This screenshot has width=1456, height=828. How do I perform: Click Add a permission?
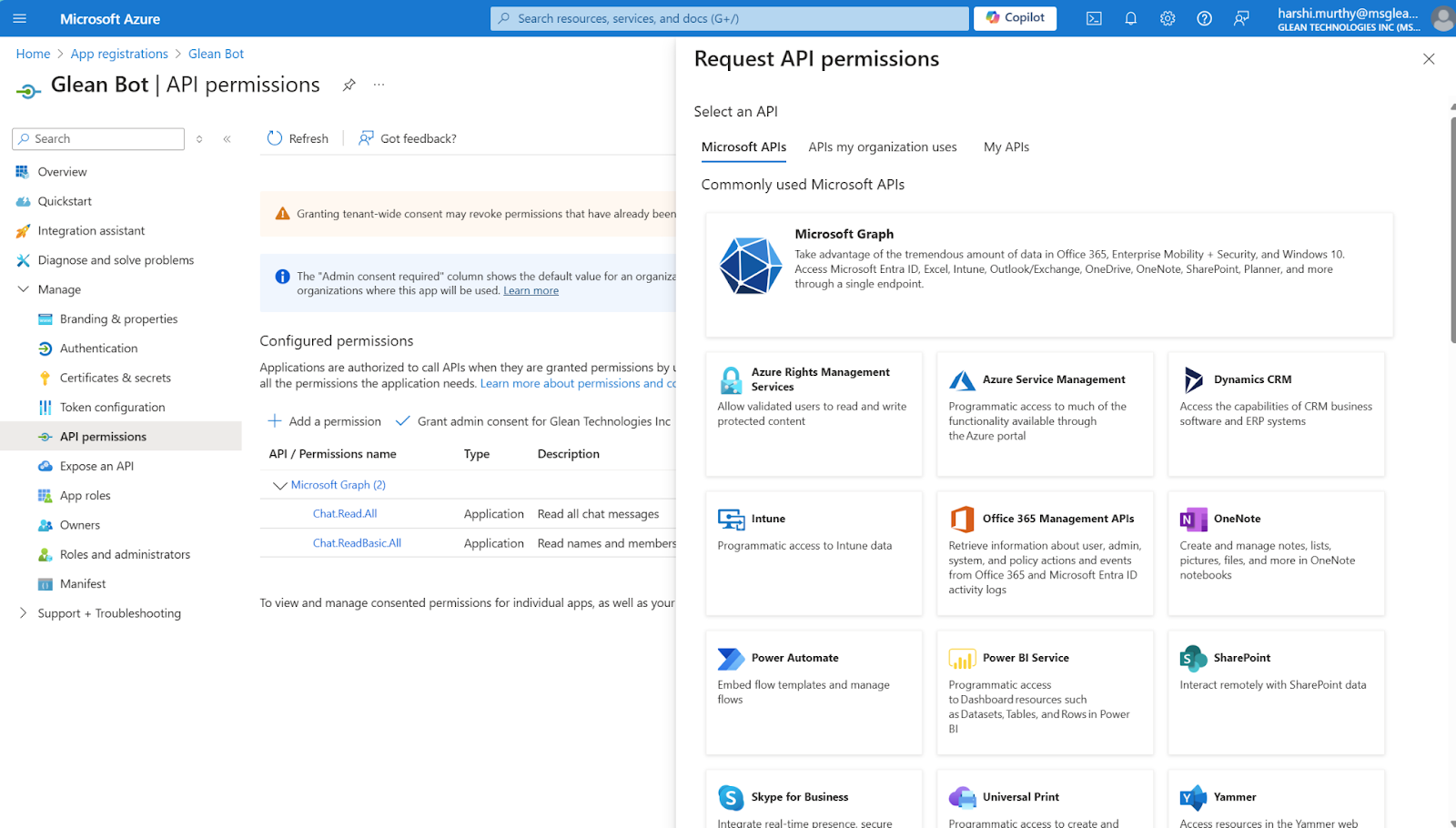(325, 421)
